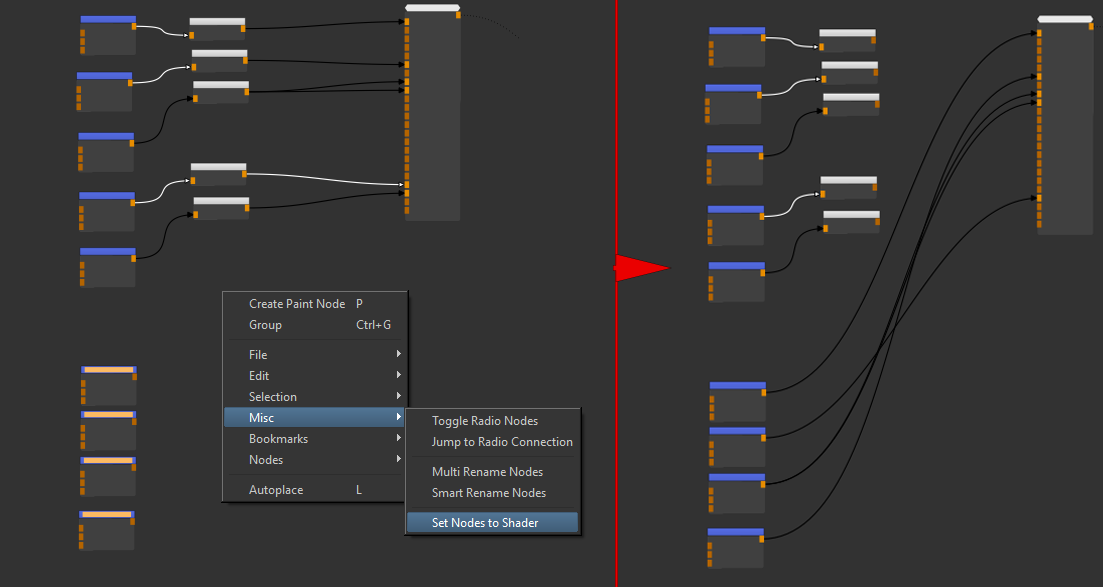Select Multi Rename Nodes
This screenshot has height=587, width=1103.
pos(487,472)
